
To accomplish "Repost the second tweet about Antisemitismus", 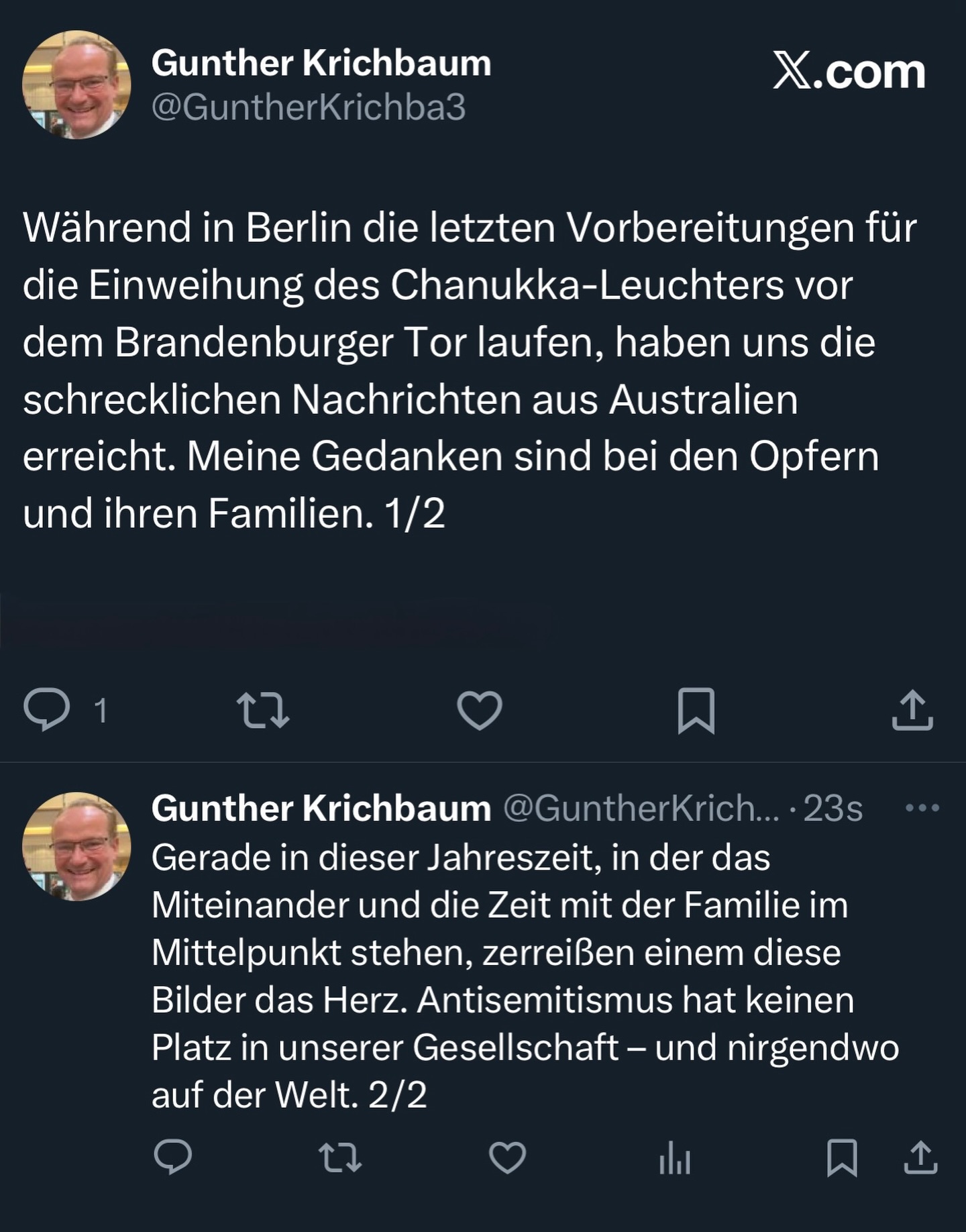I will pos(340,1158).
